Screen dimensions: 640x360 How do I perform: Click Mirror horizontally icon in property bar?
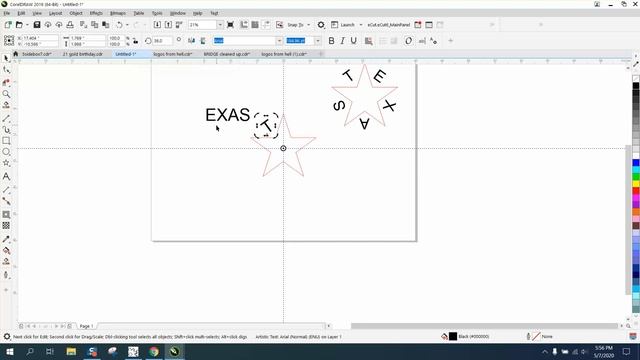[191, 41]
